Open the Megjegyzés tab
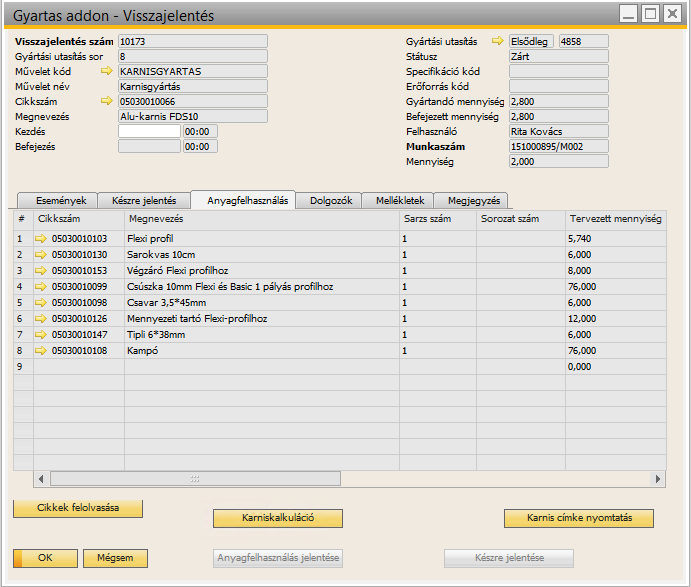 (471, 201)
